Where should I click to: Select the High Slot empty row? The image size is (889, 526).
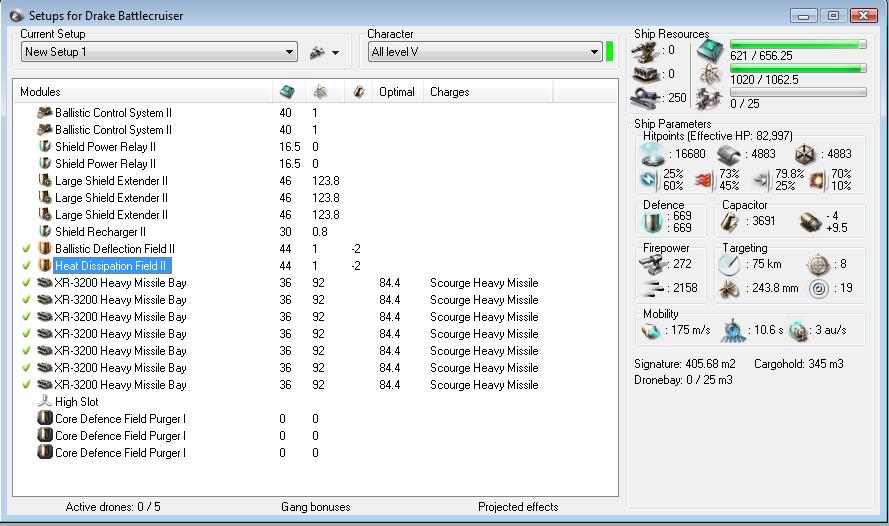315,402
